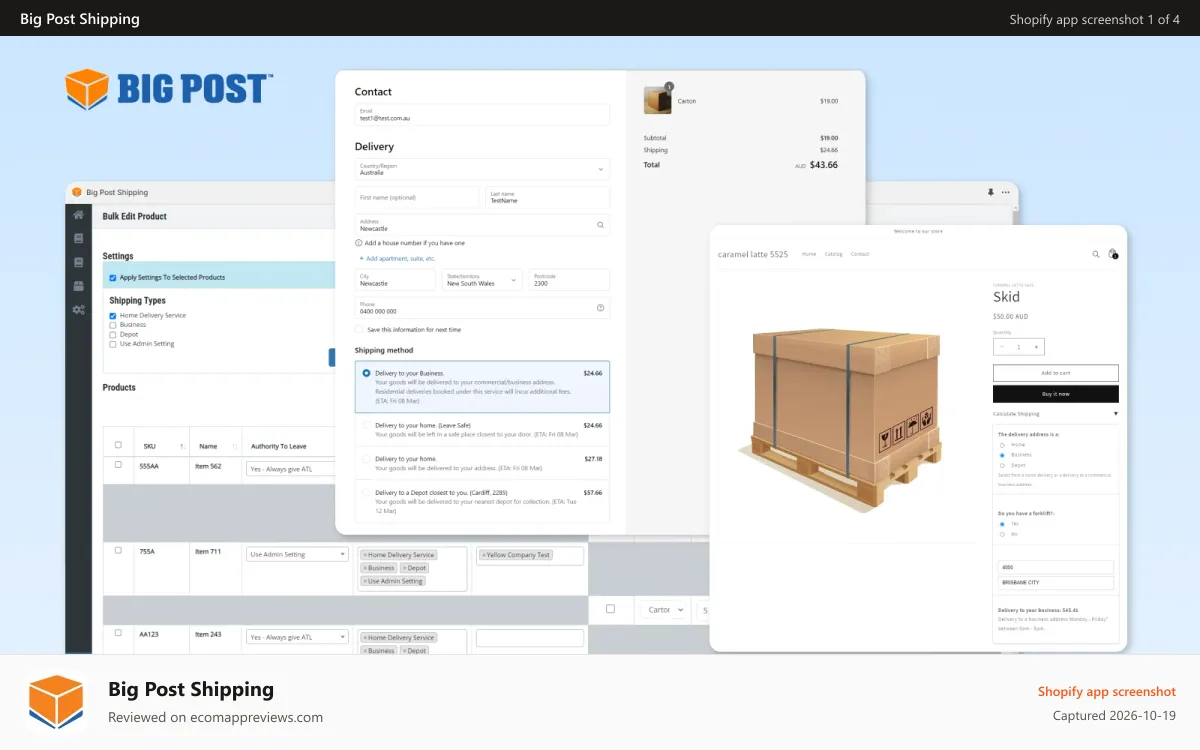Click the pin icon in the Big Post Shipping window
The image size is (1200, 750).
(991, 192)
